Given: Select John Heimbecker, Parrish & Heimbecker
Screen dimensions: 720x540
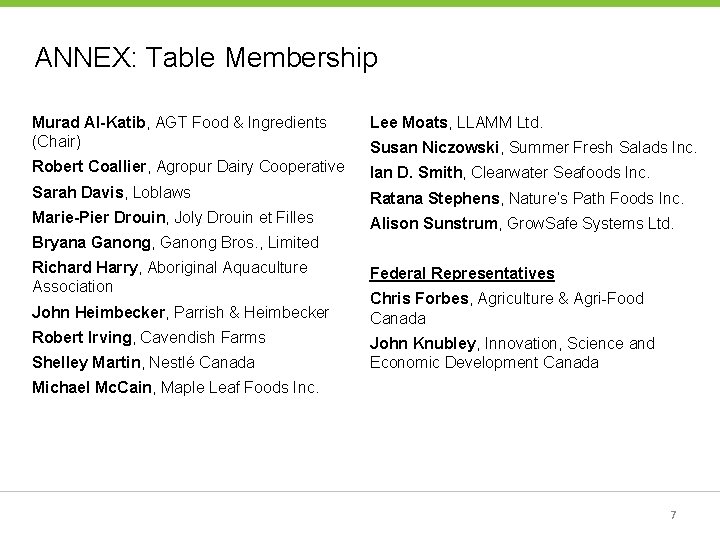Looking at the screenshot, I should (180, 312).
